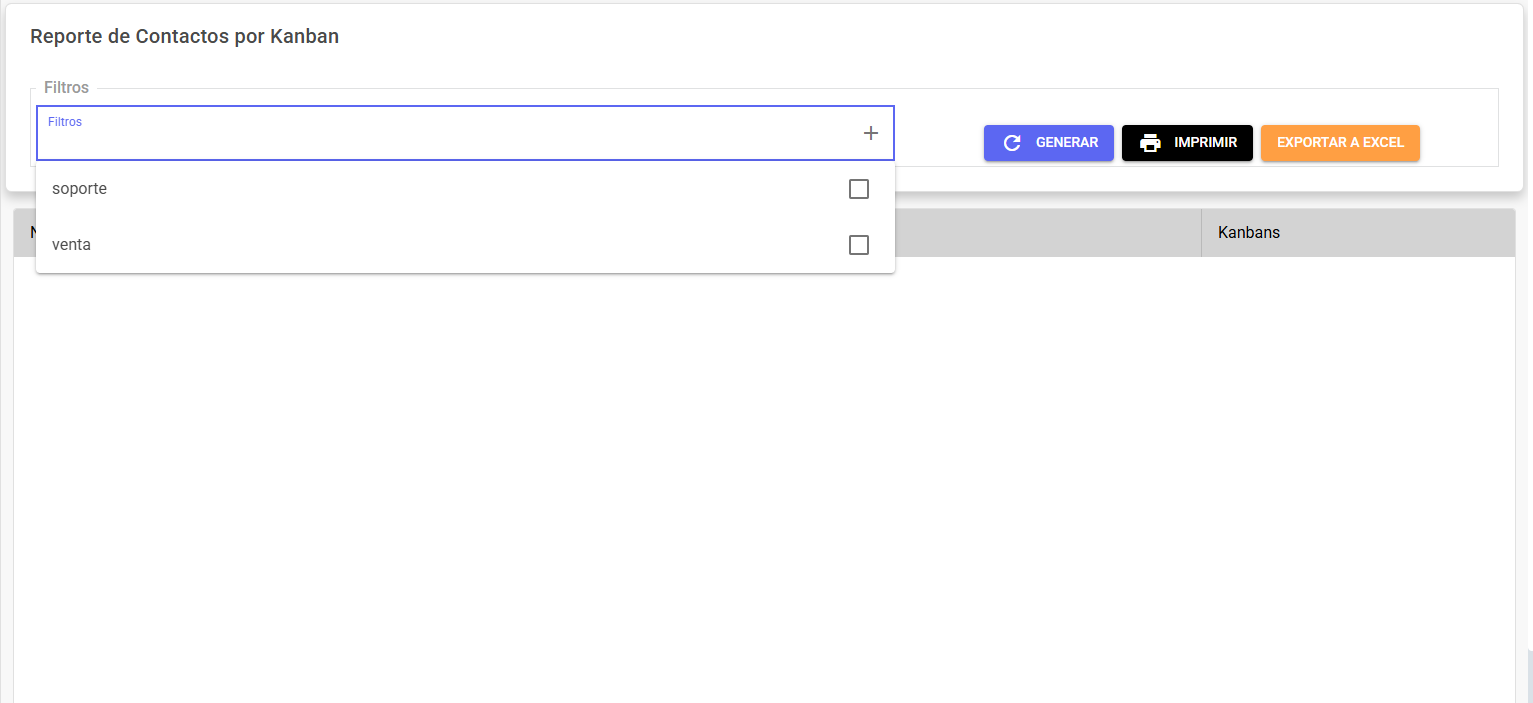
Task: Click the printer icon on Imprimir
Action: coord(1150,143)
